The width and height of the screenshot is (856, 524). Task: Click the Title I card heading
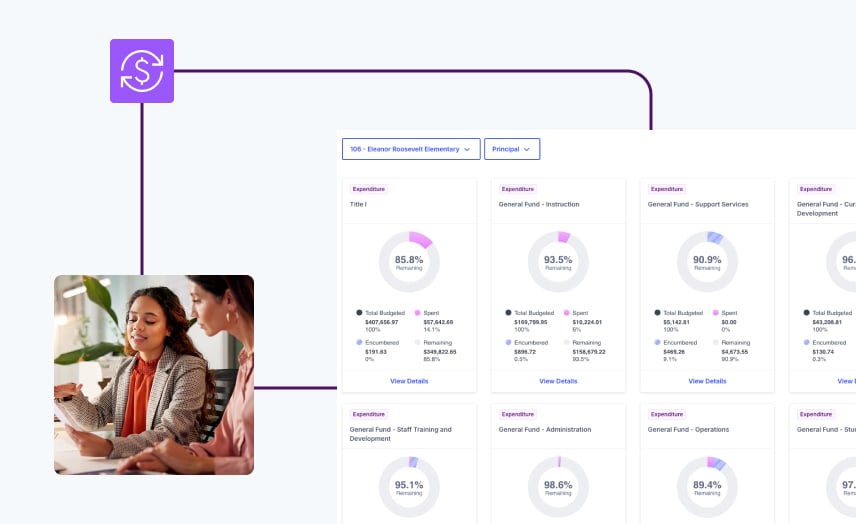(x=358, y=204)
